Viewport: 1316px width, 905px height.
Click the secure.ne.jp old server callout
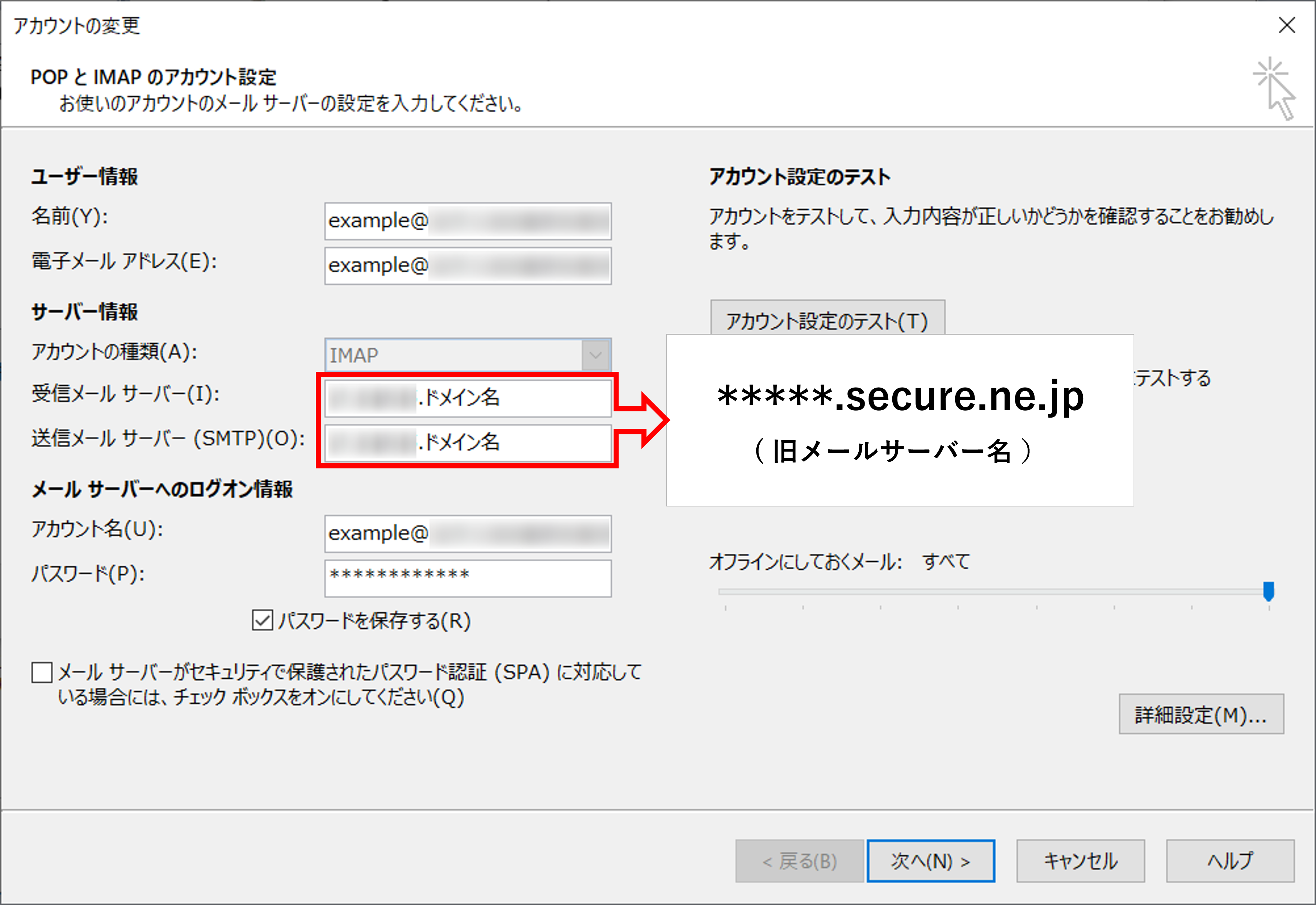(900, 420)
